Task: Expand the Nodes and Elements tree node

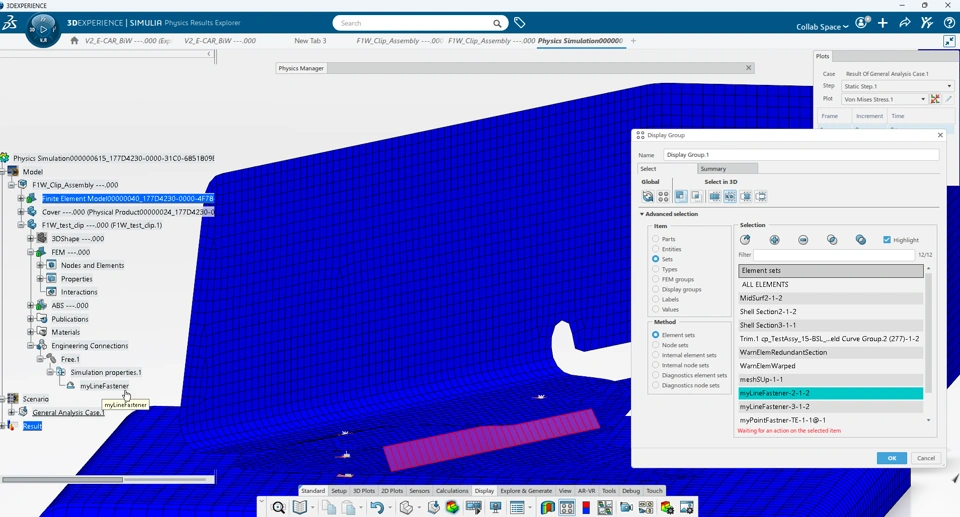Action: [40, 265]
